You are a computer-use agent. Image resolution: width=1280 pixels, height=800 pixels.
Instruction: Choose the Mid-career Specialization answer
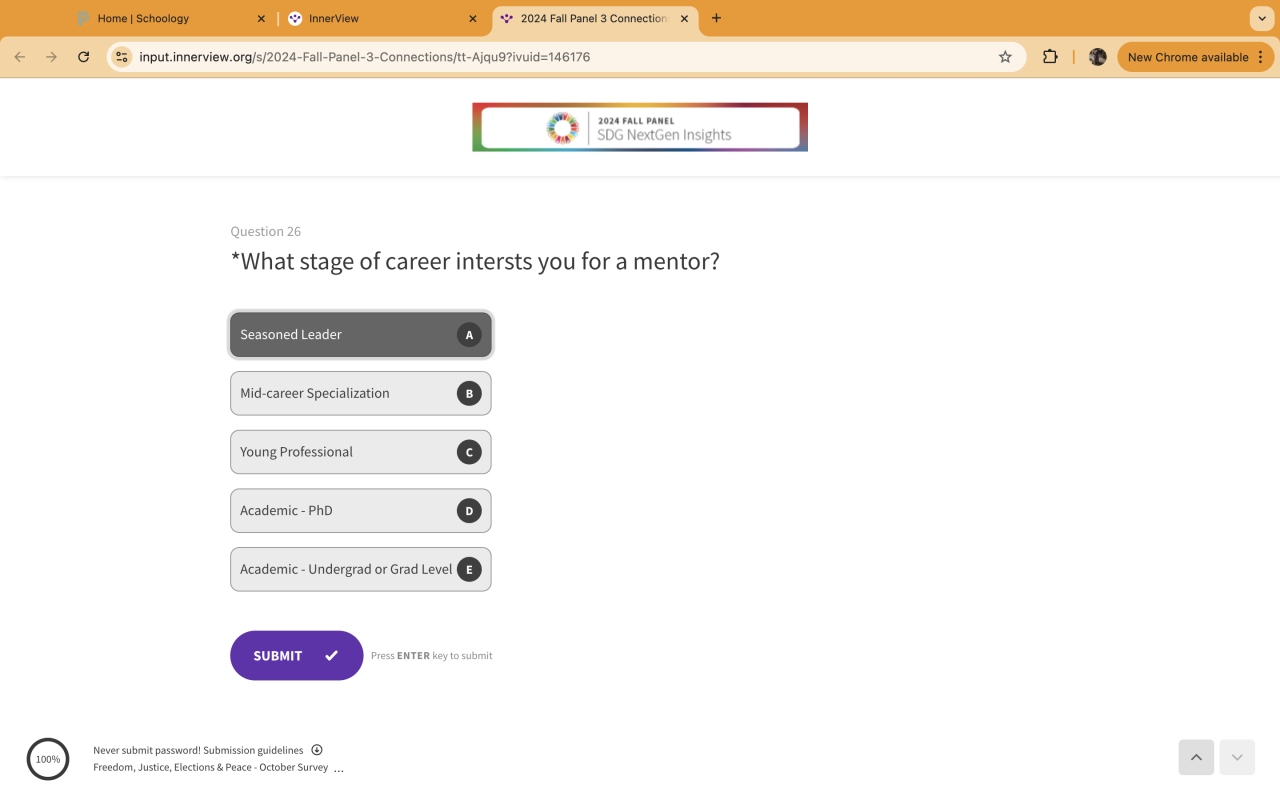360,393
